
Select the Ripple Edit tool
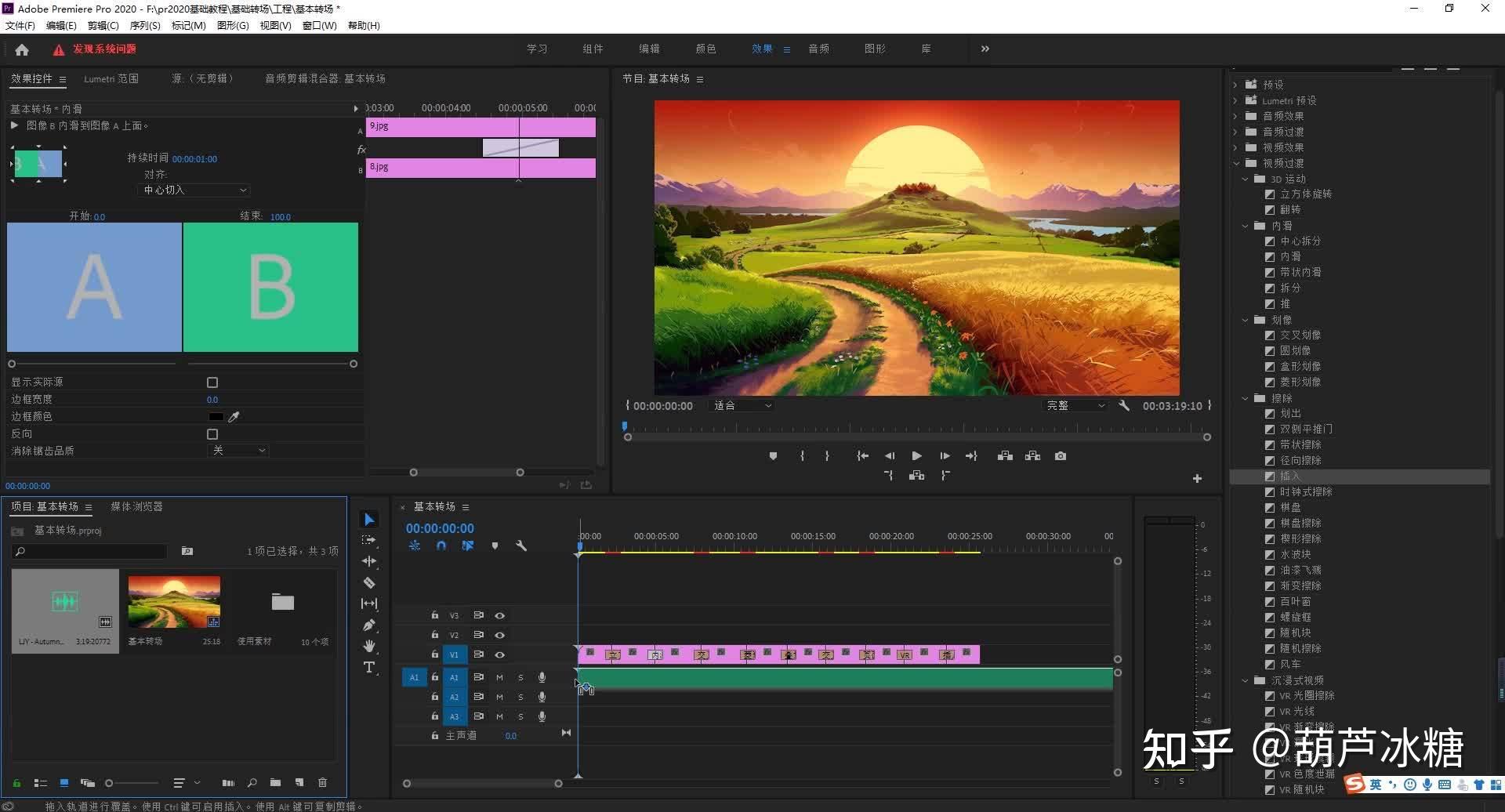[369, 561]
